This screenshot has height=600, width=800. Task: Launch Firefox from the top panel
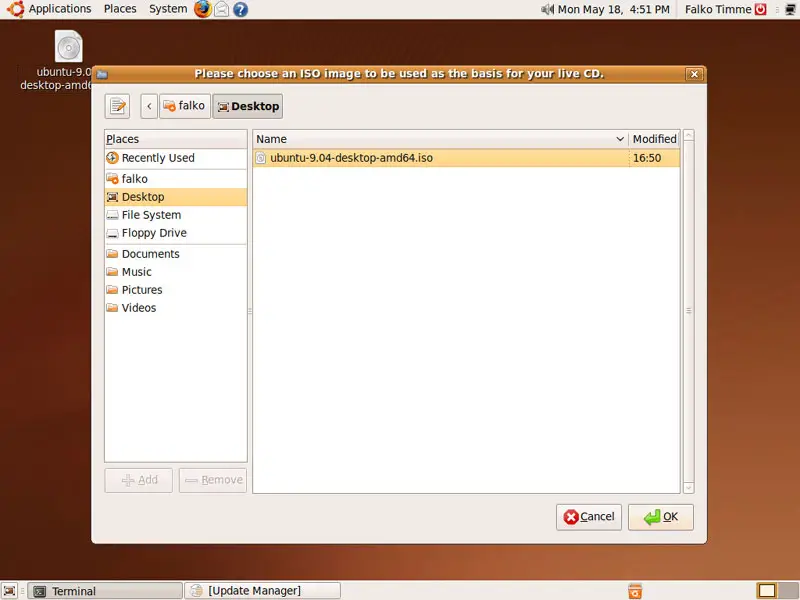pos(203,9)
